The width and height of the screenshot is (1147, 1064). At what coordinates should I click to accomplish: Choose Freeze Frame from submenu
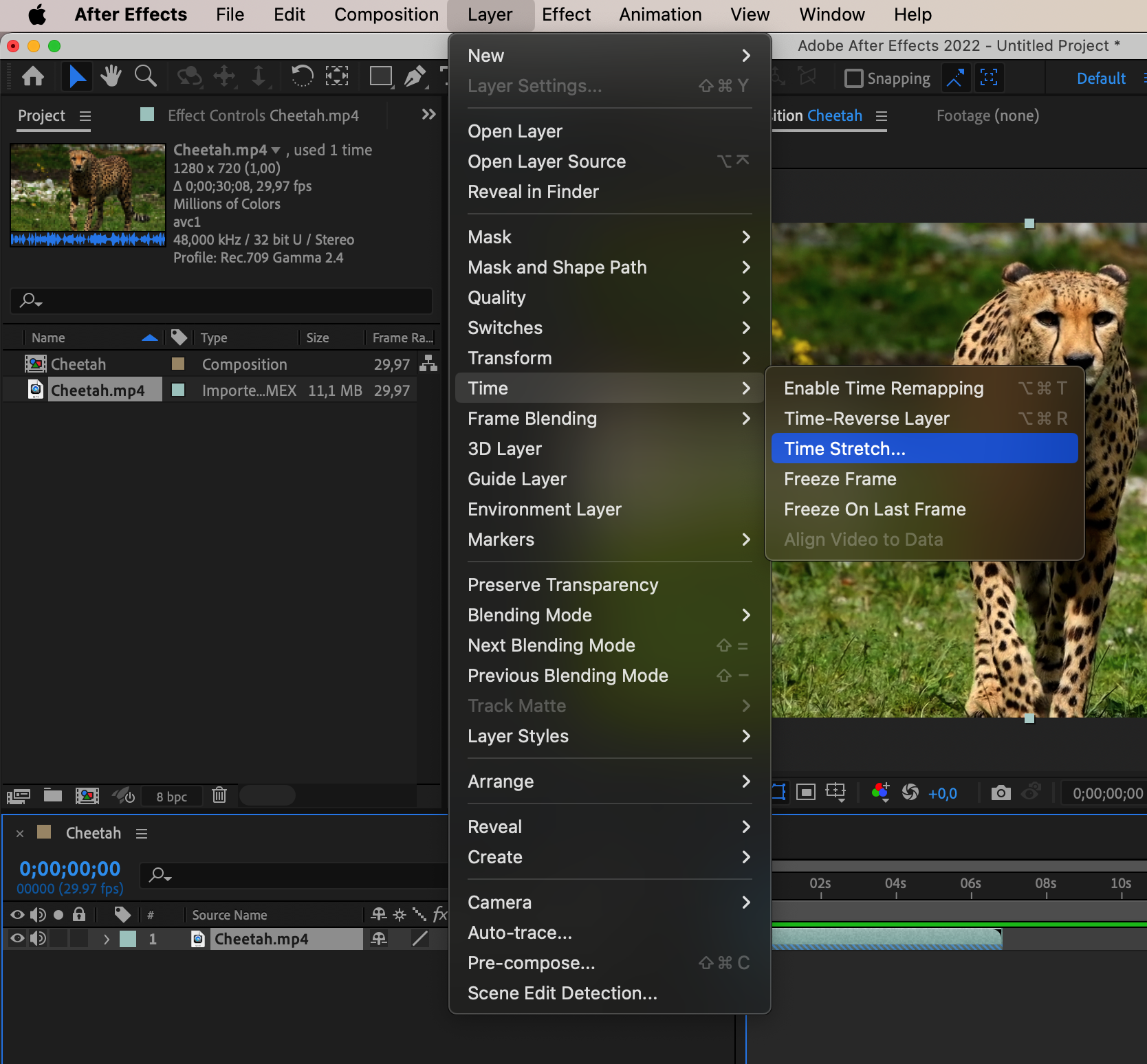coord(840,479)
